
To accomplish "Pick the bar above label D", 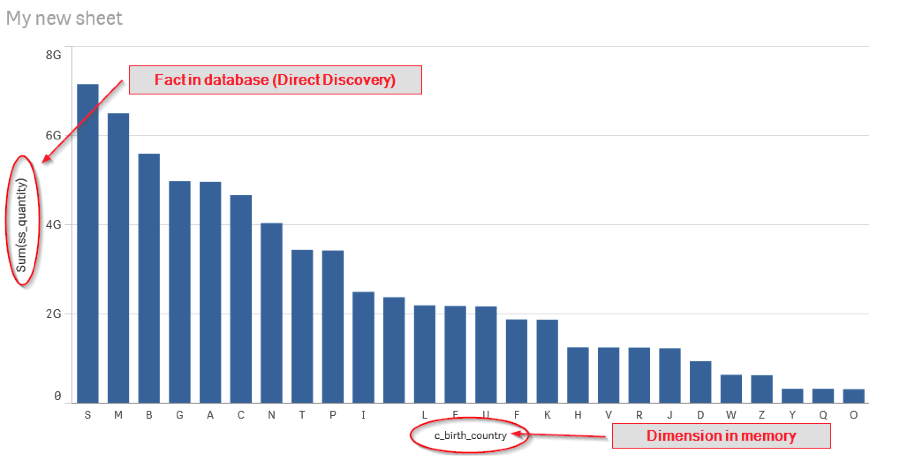I will (x=700, y=382).
